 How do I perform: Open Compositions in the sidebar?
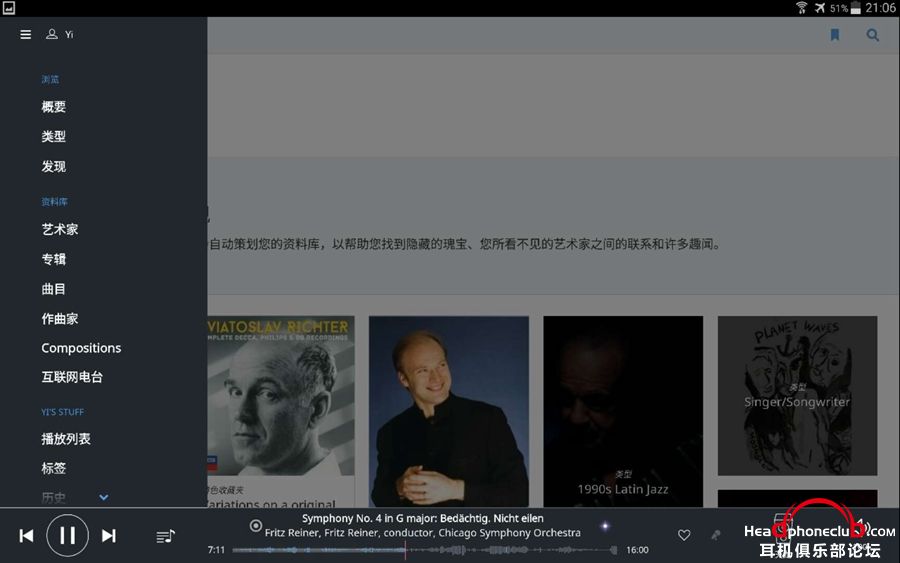81,348
